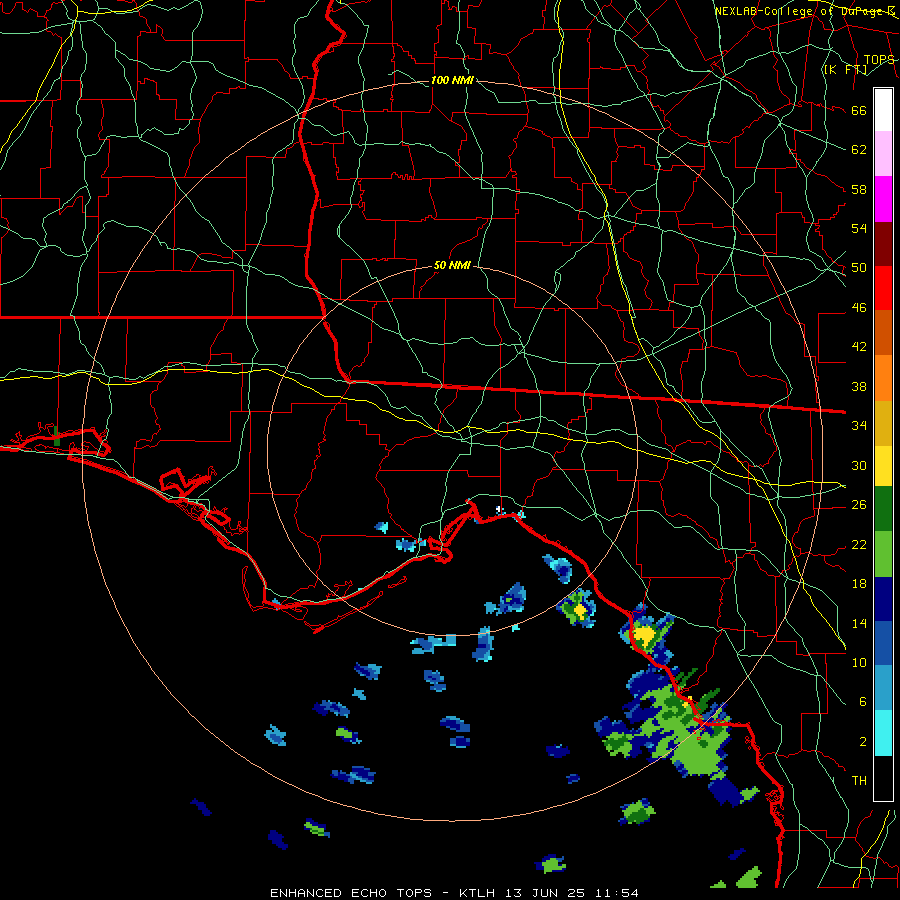Image resolution: width=900 pixels, height=900 pixels.
Task: Click the 100 NMI range ring label
Action: pyautogui.click(x=452, y=80)
